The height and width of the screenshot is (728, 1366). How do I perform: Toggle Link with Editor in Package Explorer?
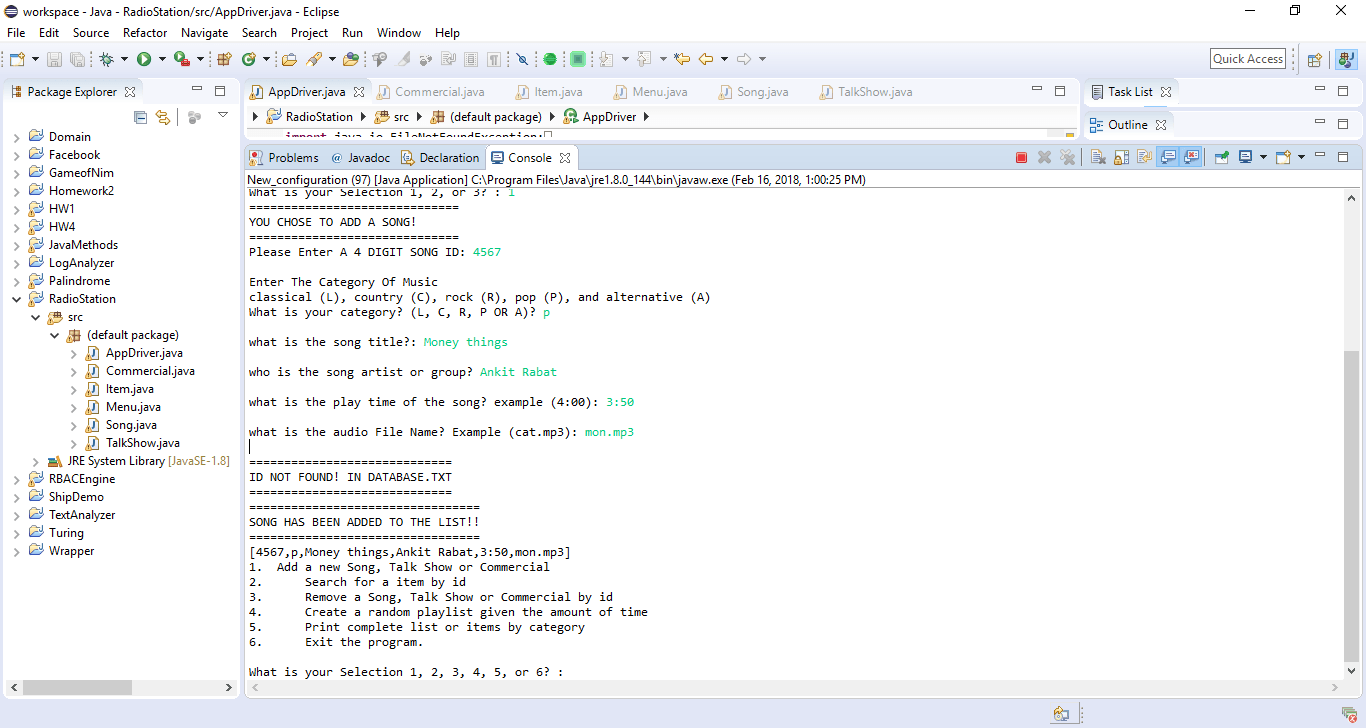coord(162,117)
